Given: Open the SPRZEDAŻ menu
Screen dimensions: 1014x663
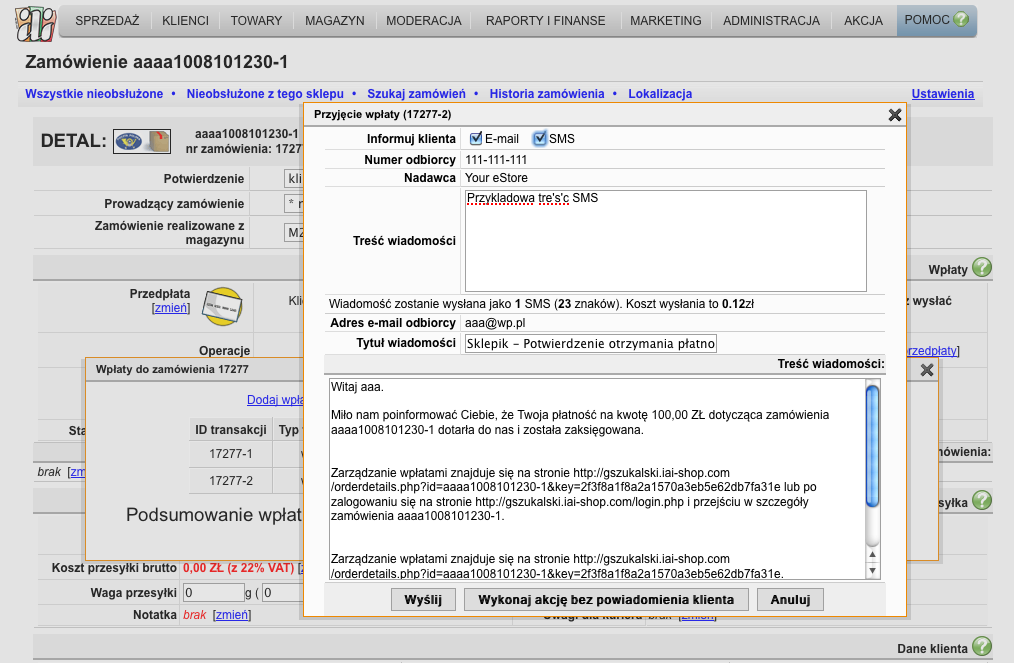Looking at the screenshot, I should click(x=107, y=21).
